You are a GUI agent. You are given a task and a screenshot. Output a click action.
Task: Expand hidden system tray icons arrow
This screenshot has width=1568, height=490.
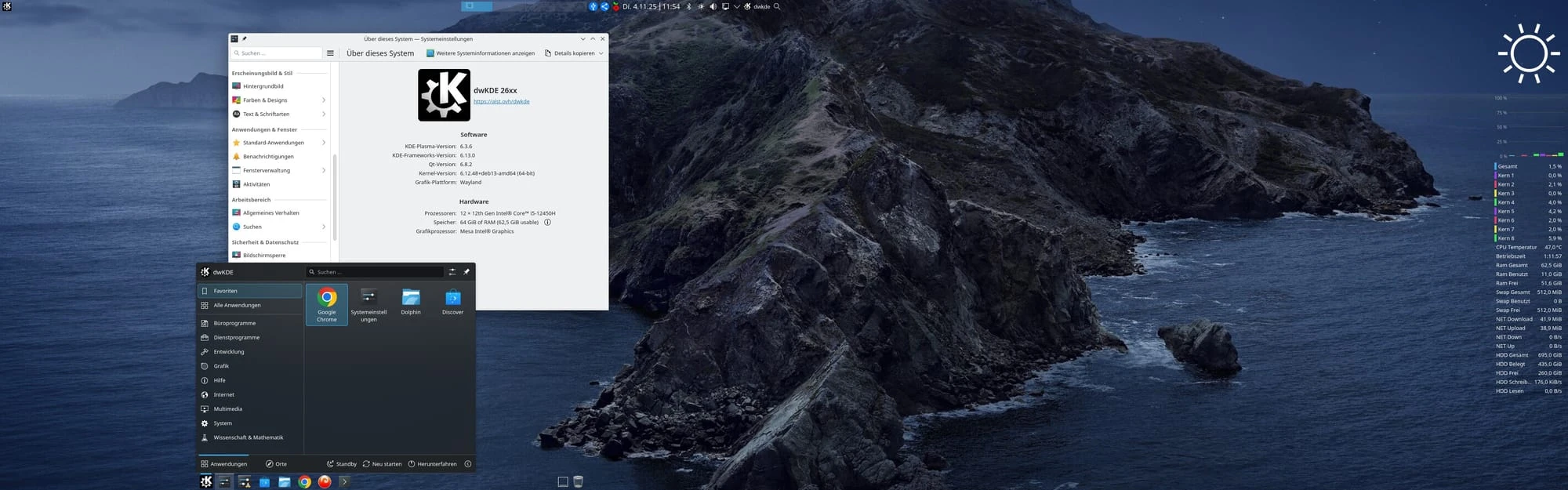click(x=737, y=6)
